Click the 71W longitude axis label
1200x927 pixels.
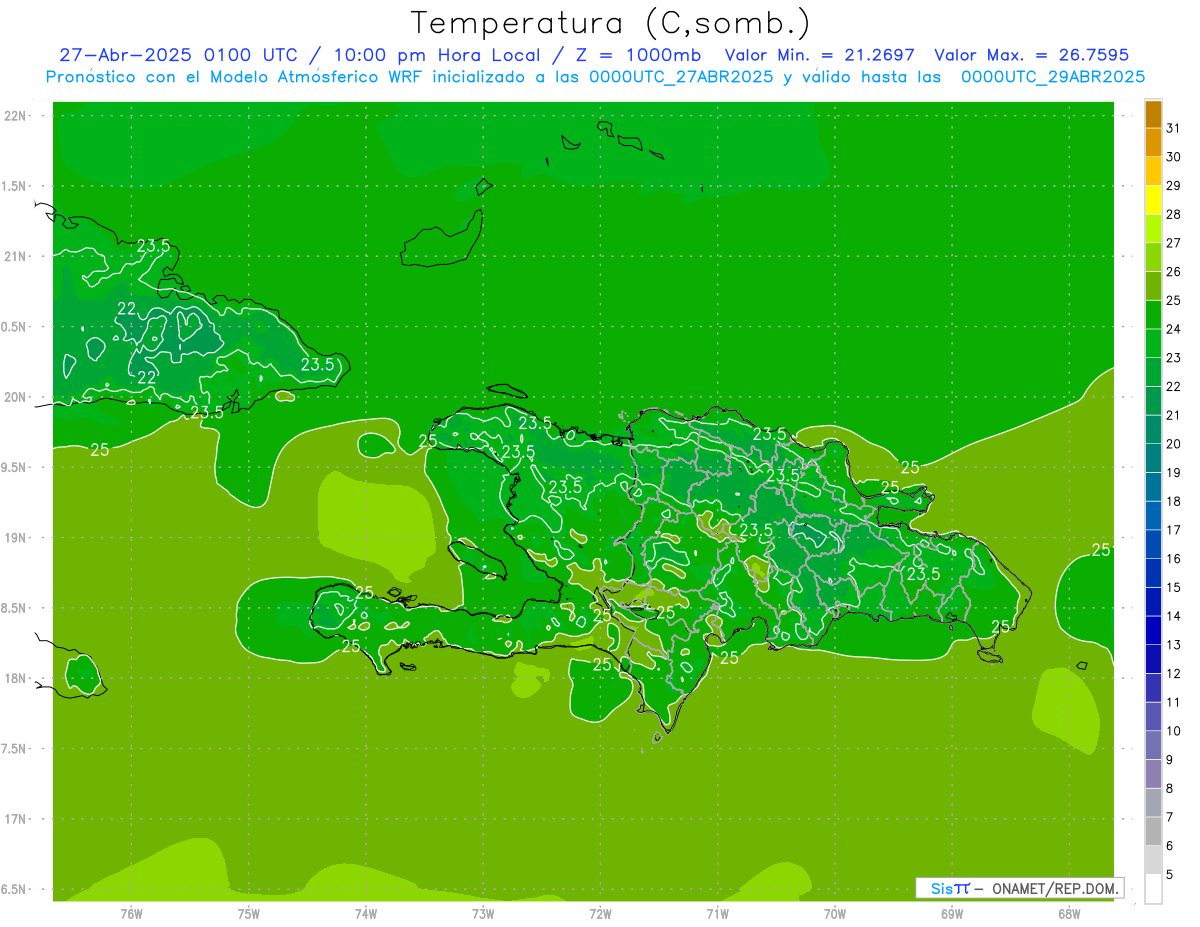point(717,914)
